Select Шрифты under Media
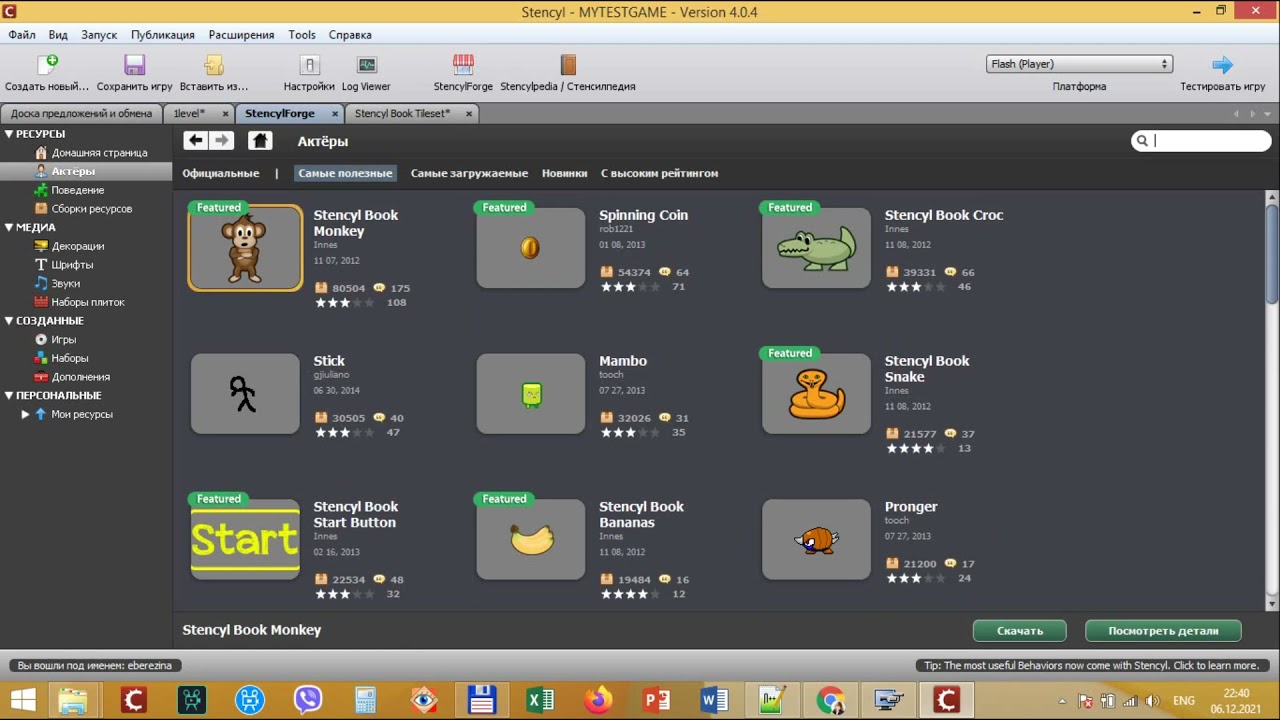The image size is (1280, 720). tap(72, 265)
